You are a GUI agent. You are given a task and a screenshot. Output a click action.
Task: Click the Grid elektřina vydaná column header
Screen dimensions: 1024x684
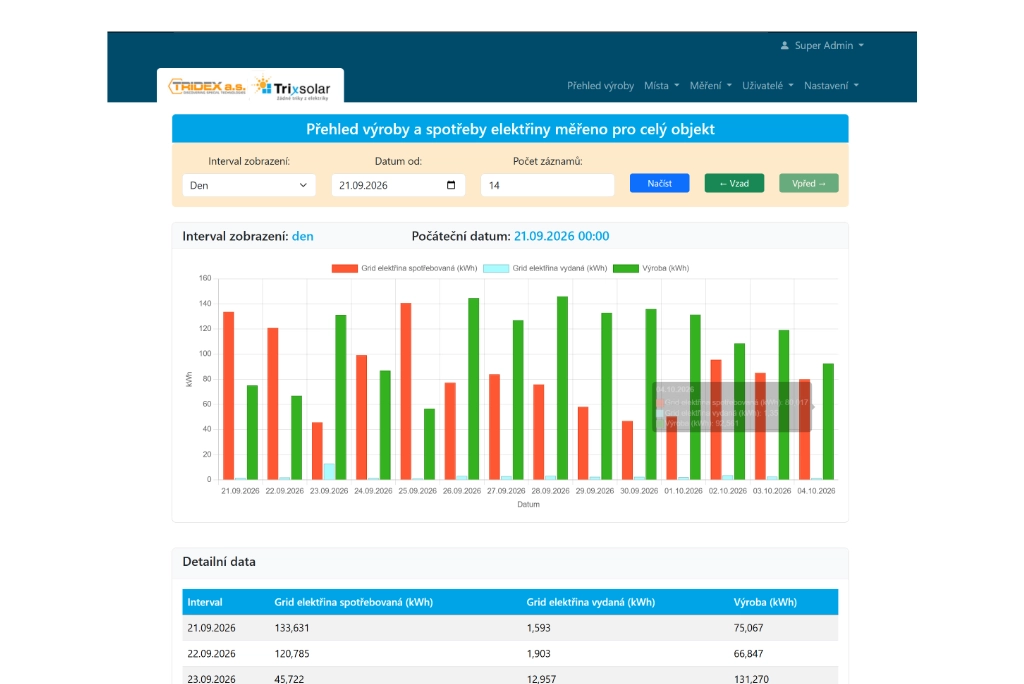coord(590,602)
